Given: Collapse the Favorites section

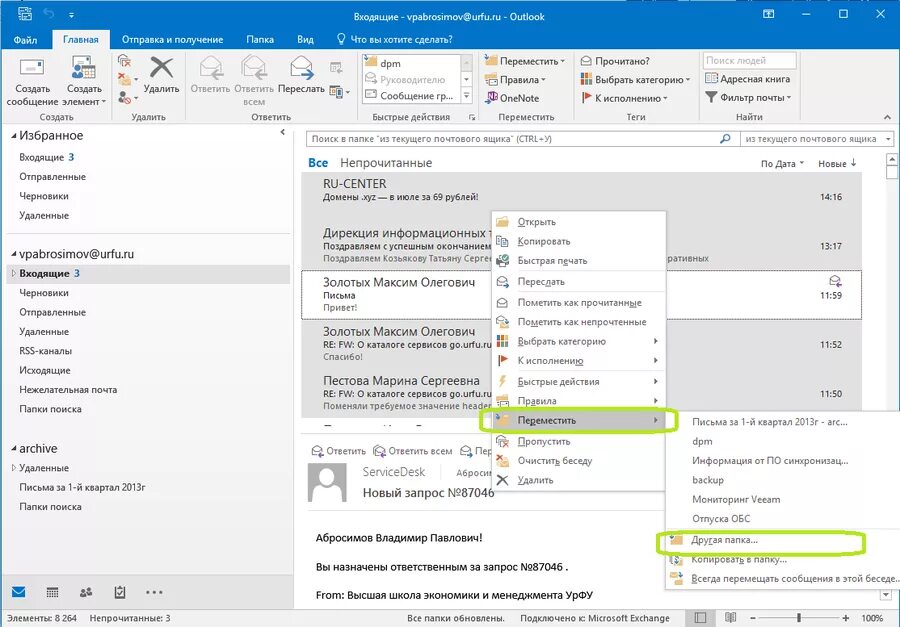Looking at the screenshot, I should click(x=14, y=136).
